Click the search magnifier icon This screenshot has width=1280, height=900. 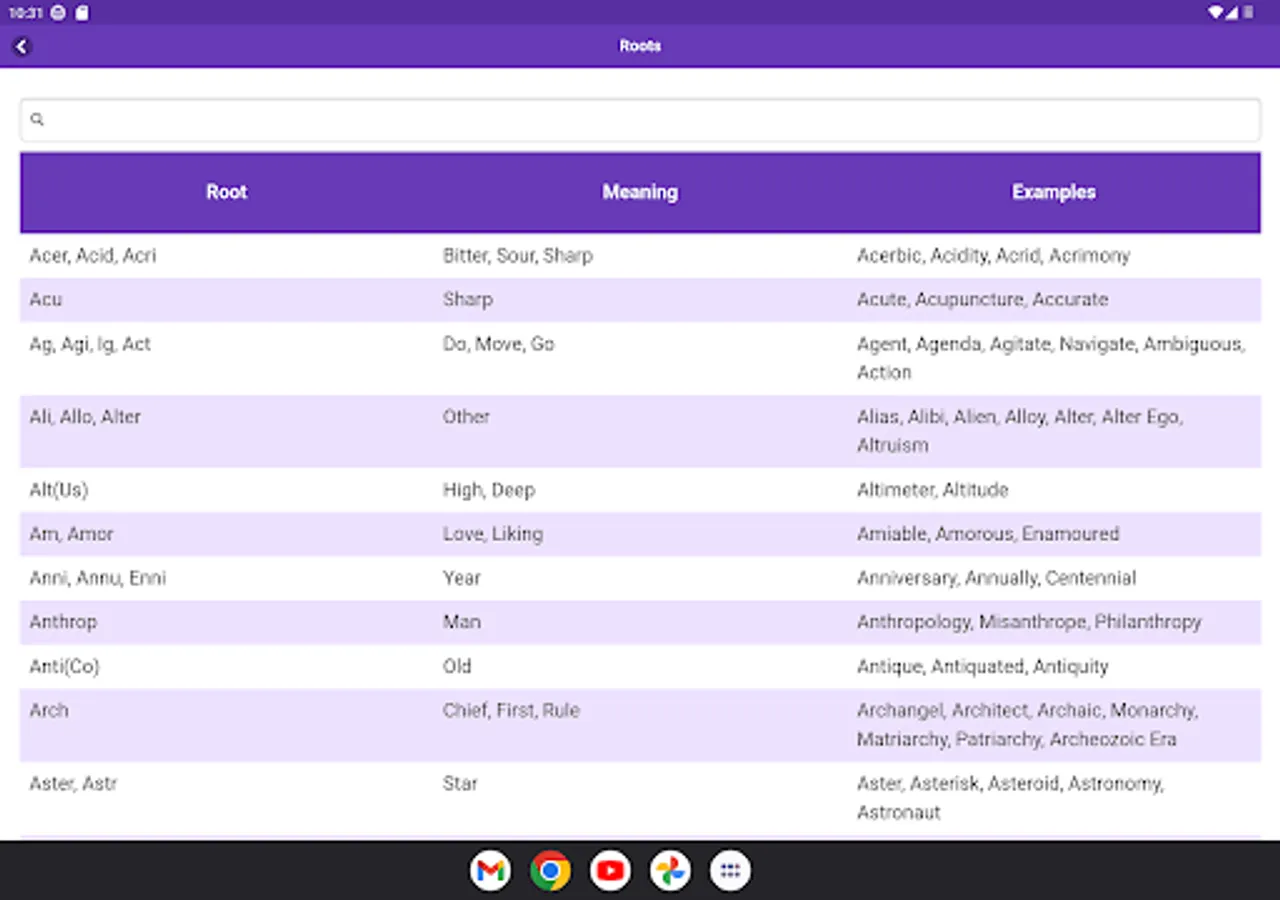coord(38,119)
